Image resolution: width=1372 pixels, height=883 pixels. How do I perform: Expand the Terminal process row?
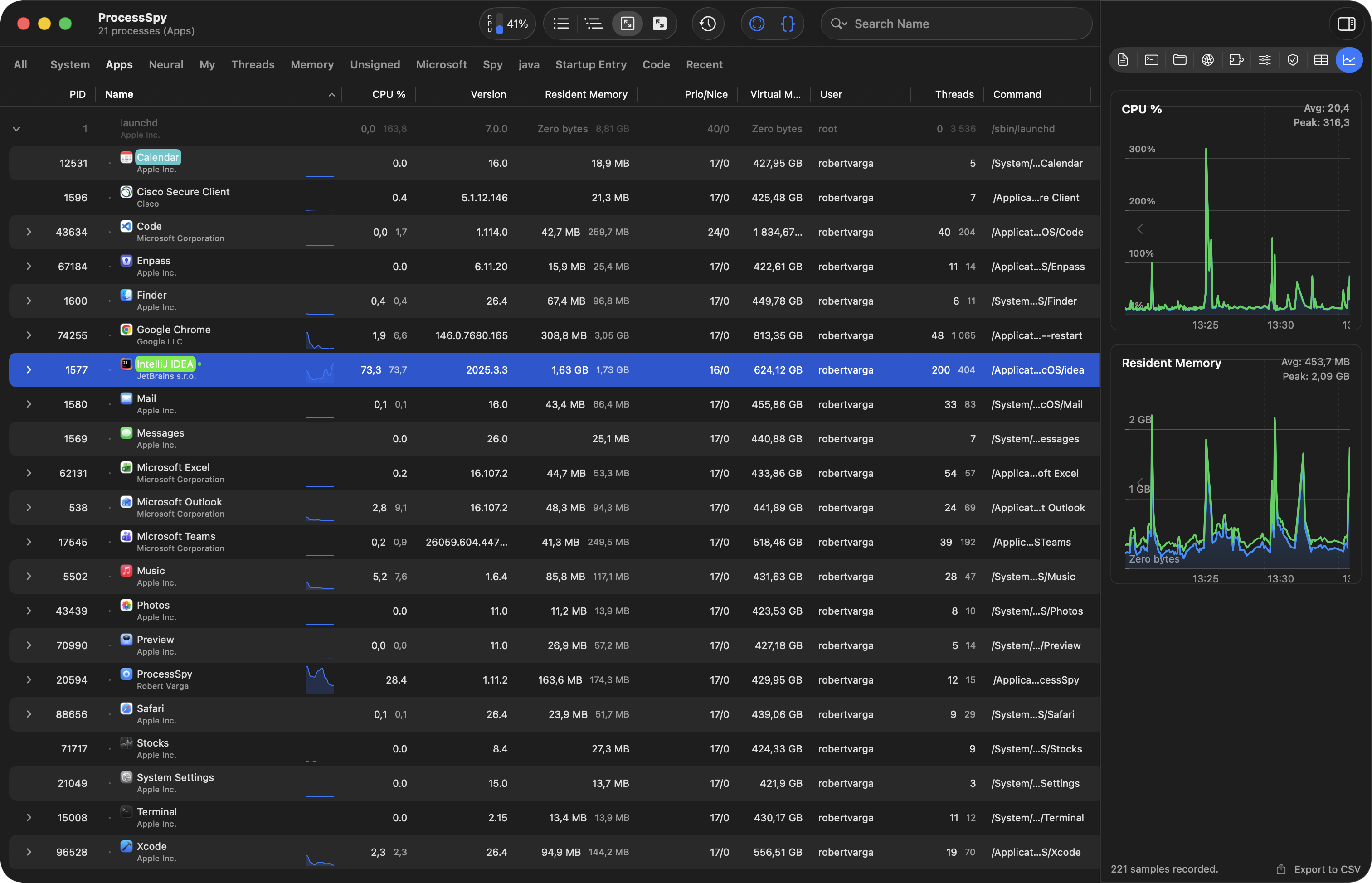[x=29, y=818]
